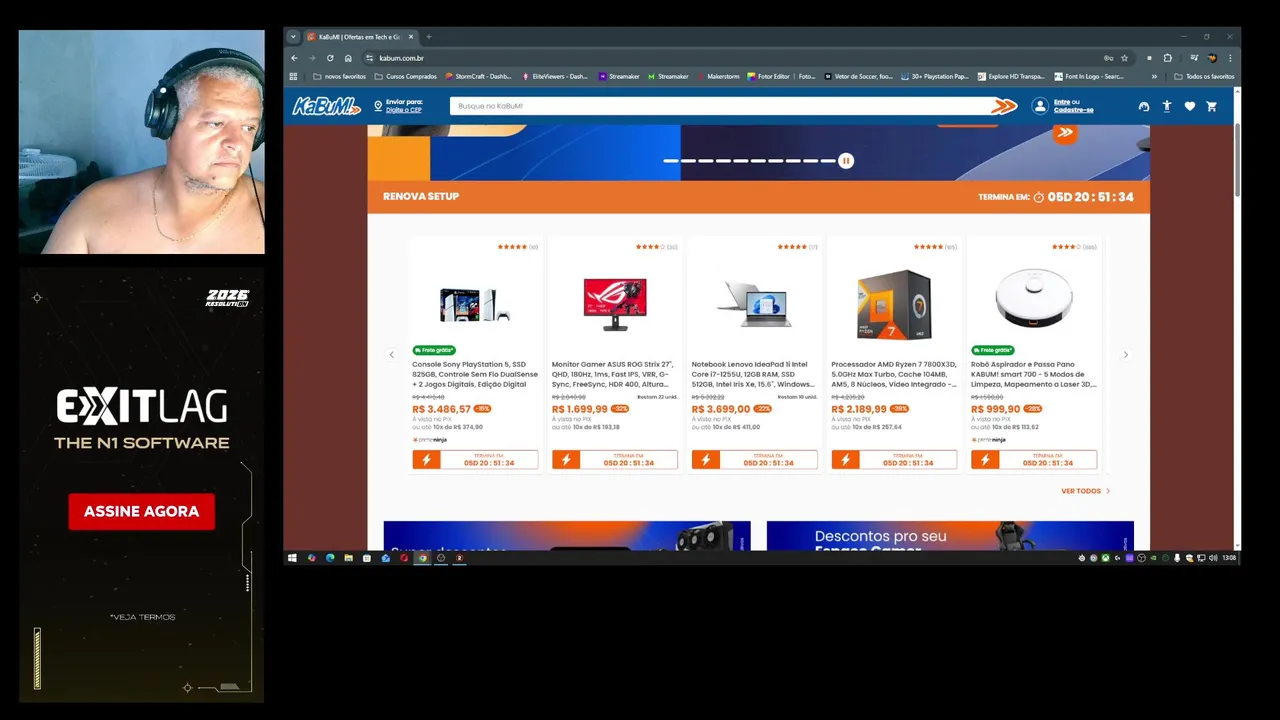1280x720 pixels.
Task: Click price 'R$ 3.486,57' on PlayStation card
Action: (441, 409)
